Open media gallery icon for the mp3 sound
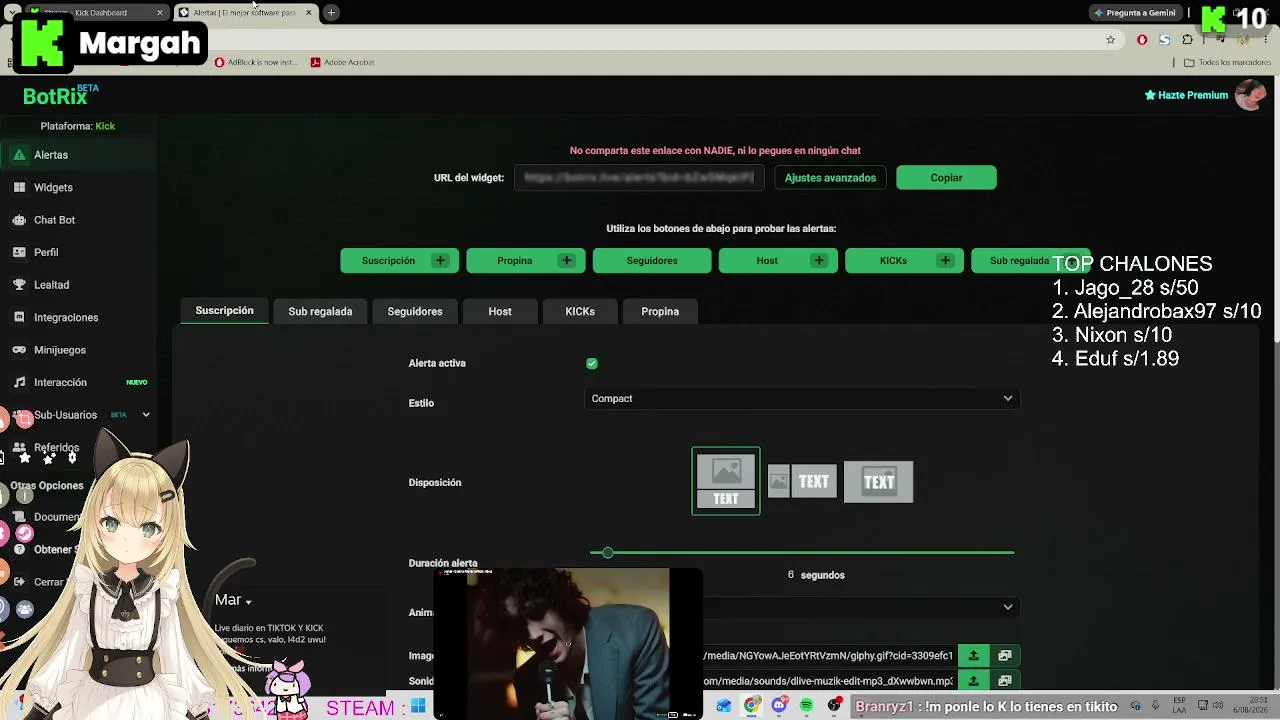The image size is (1280, 720). point(1005,681)
